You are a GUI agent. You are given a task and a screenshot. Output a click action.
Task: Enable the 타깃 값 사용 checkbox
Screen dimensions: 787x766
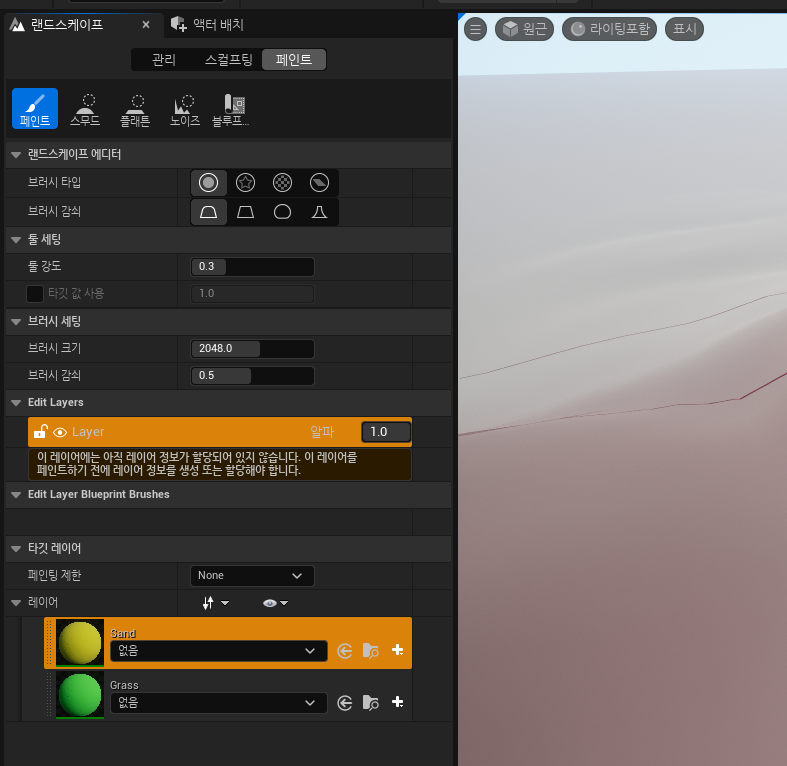35,294
